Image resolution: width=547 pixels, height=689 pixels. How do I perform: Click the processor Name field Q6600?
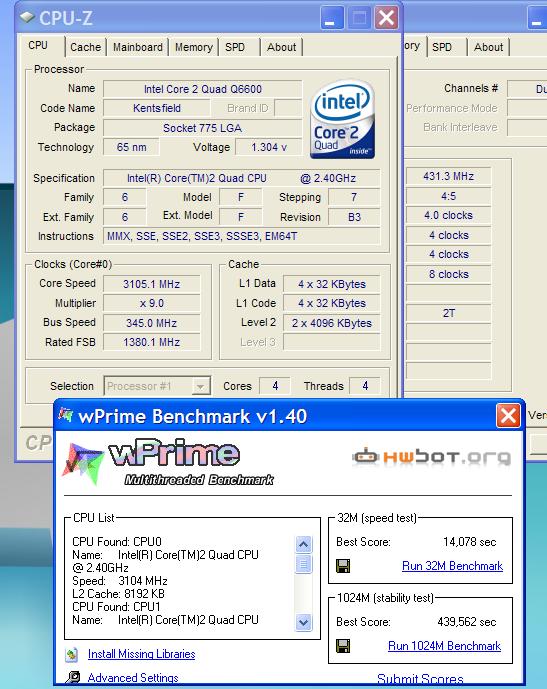click(x=203, y=89)
